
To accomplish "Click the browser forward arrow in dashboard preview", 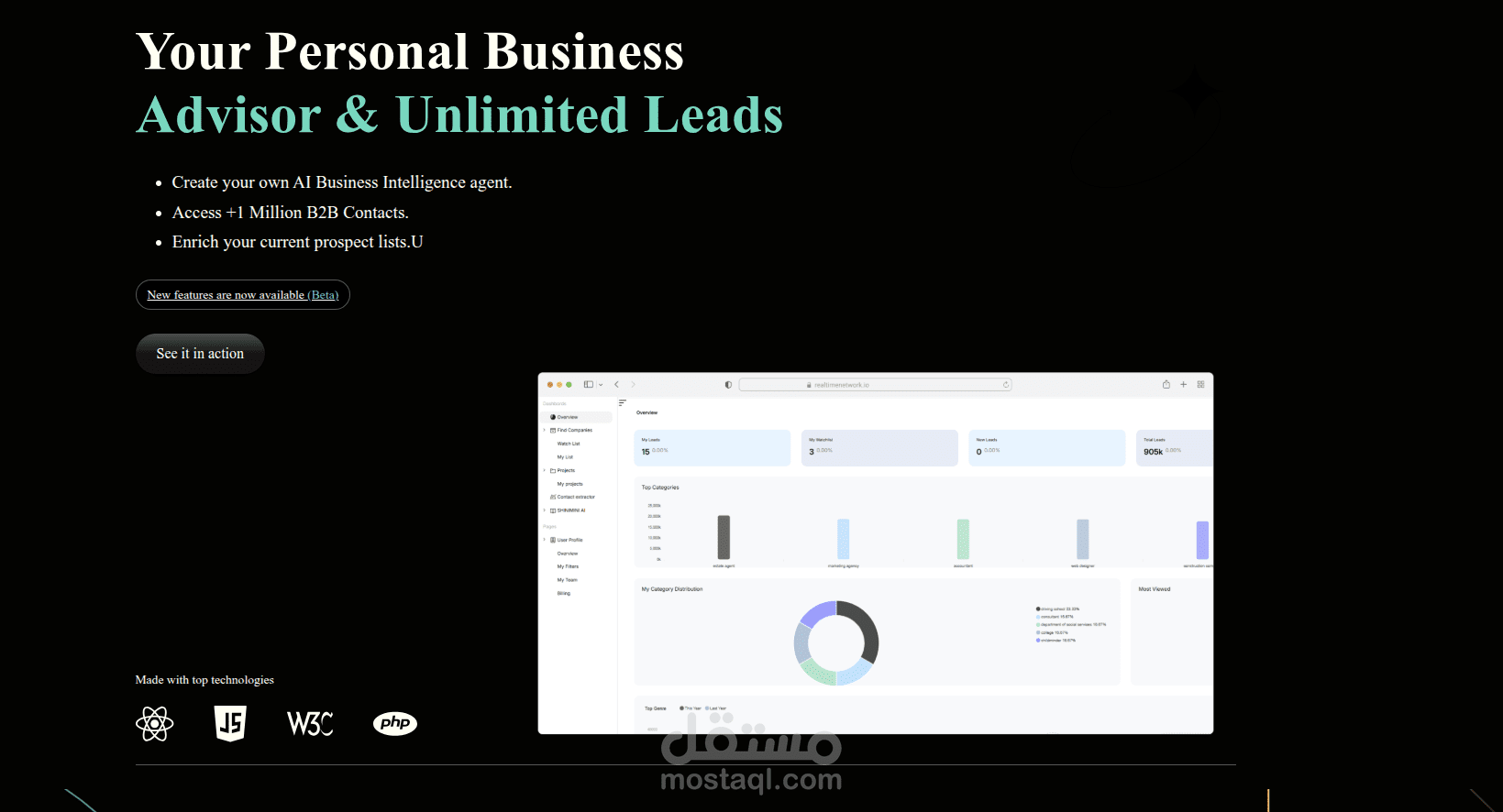I will click(x=633, y=385).
